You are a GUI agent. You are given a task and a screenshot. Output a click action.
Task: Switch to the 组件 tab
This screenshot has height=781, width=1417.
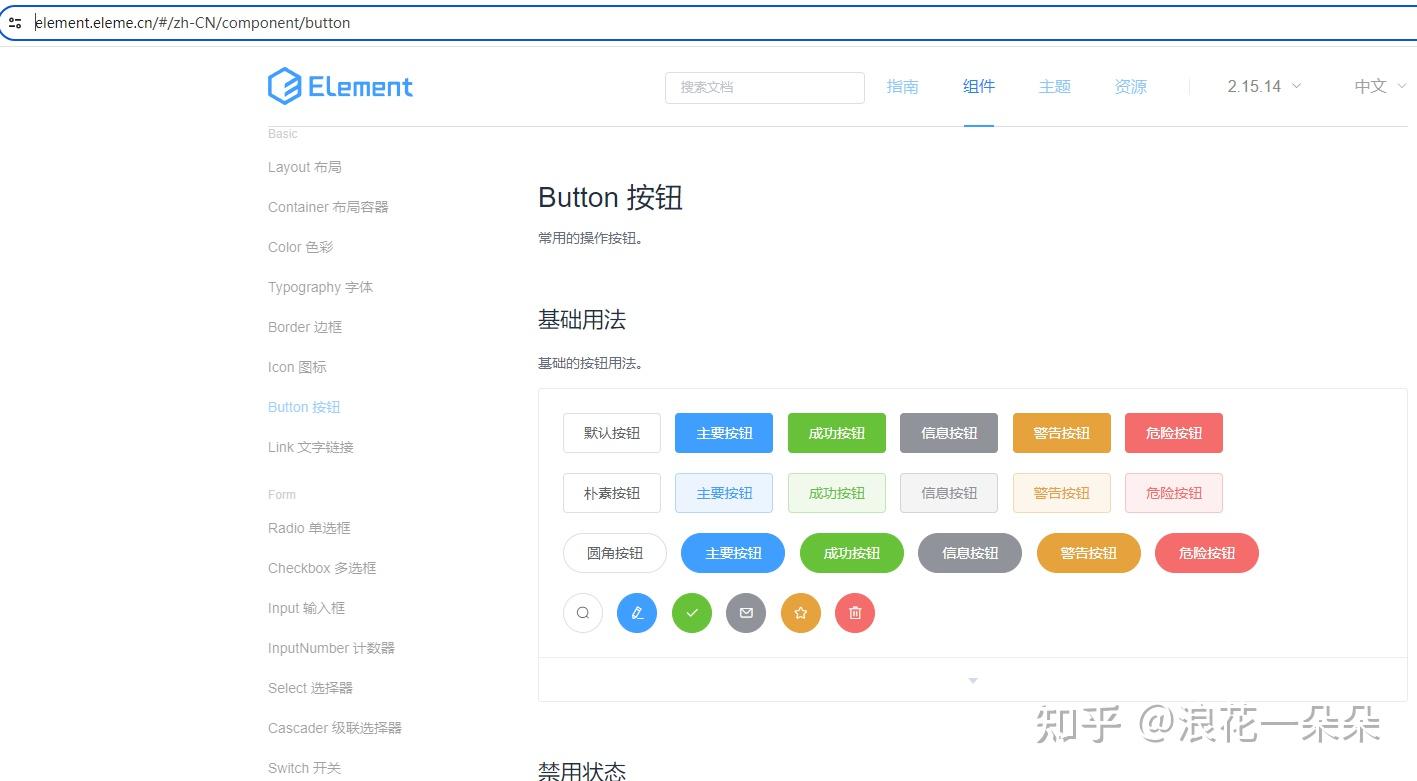point(978,86)
